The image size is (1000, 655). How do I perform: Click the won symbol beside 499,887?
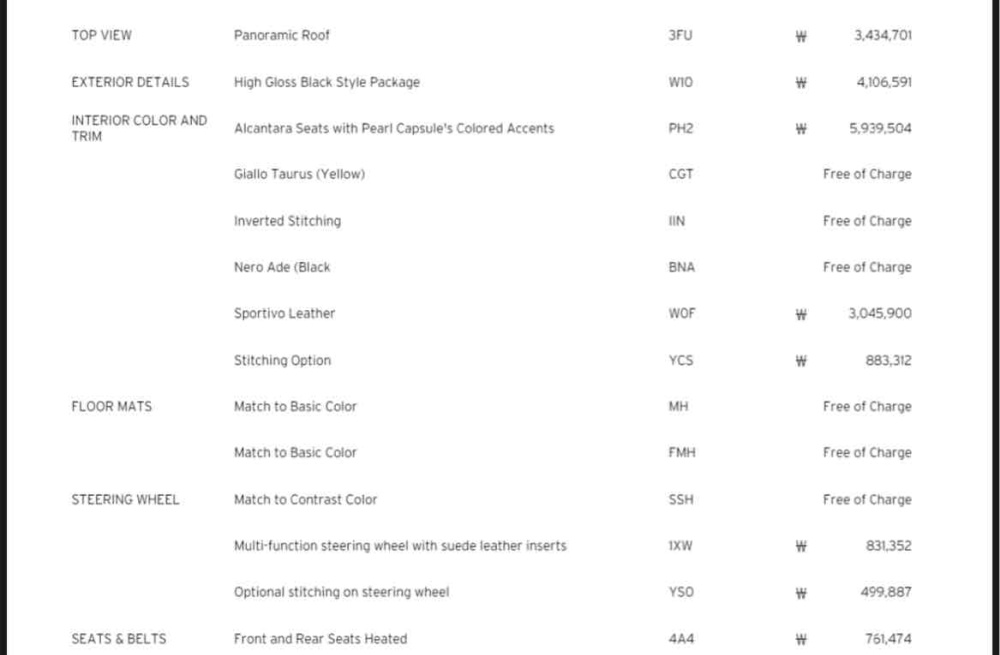tap(801, 593)
